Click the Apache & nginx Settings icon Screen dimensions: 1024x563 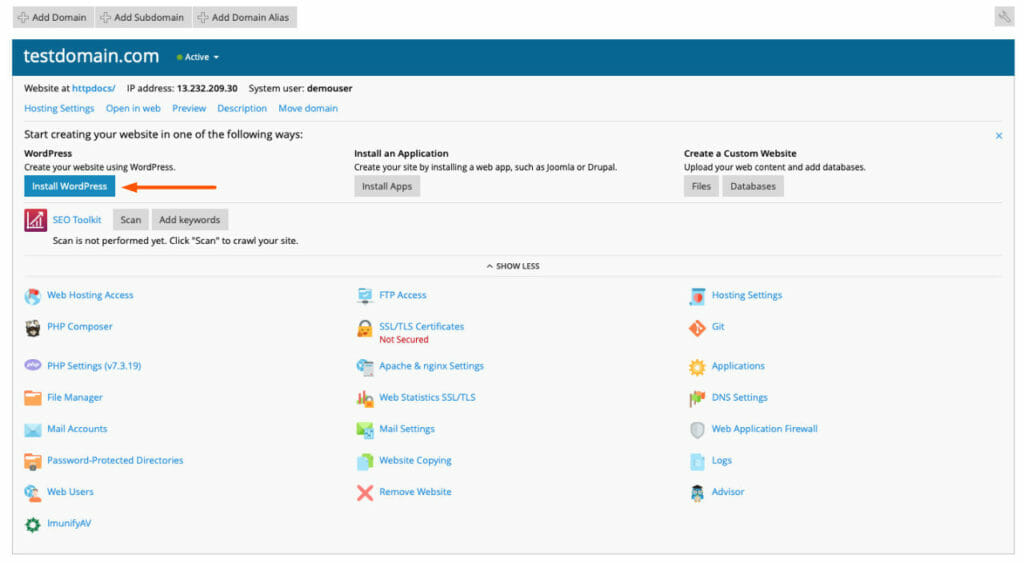[x=365, y=366]
